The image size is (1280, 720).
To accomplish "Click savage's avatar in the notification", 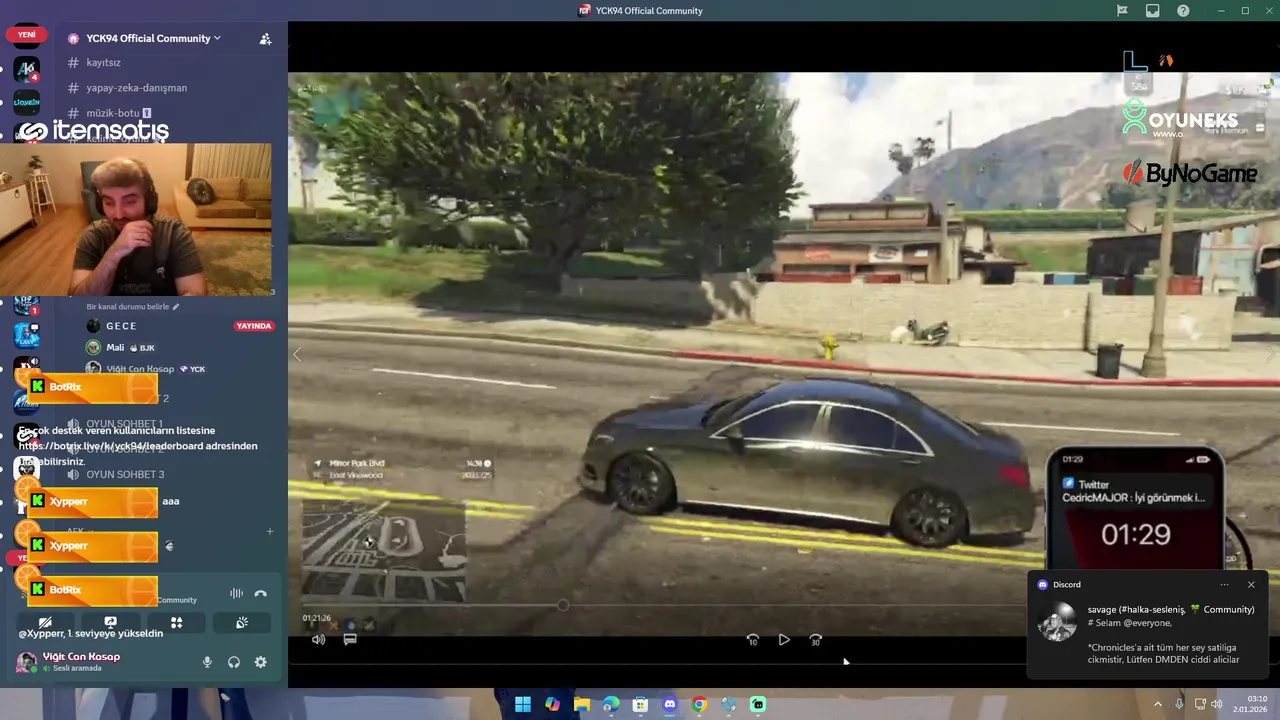I will pyautogui.click(x=1057, y=622).
